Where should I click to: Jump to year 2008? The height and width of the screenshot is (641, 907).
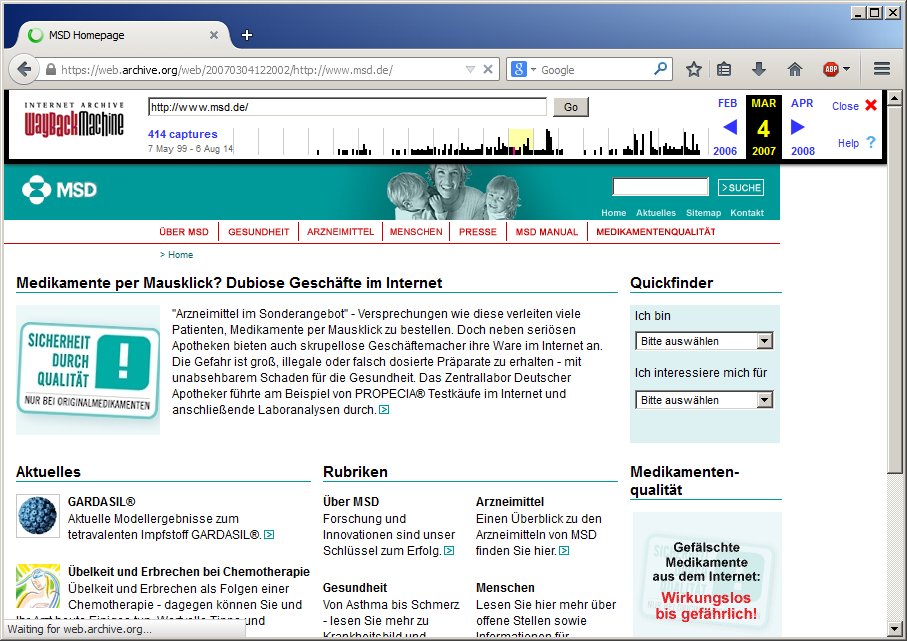point(803,151)
